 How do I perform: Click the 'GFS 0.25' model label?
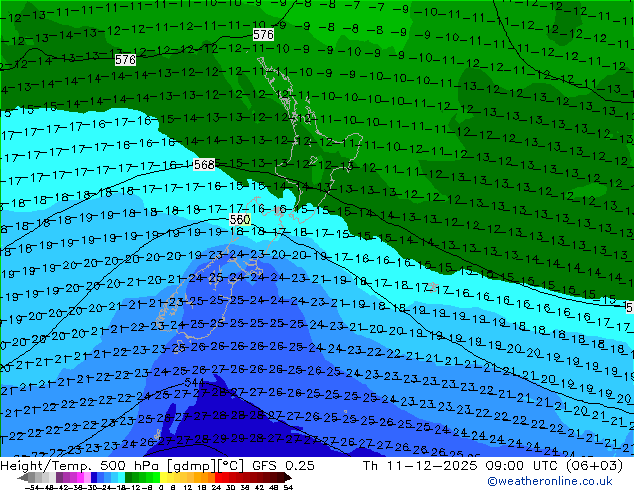(x=283, y=466)
